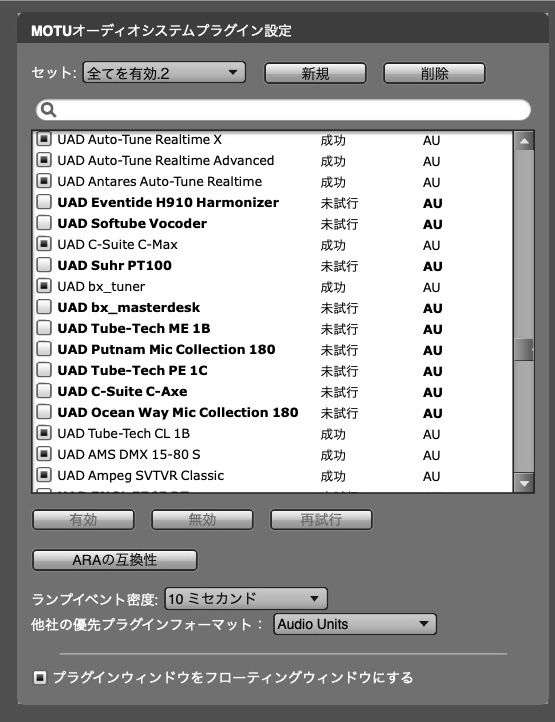Screen dimensions: 555x722
Task: Click the scrollbar up arrow
Action: 524,141
